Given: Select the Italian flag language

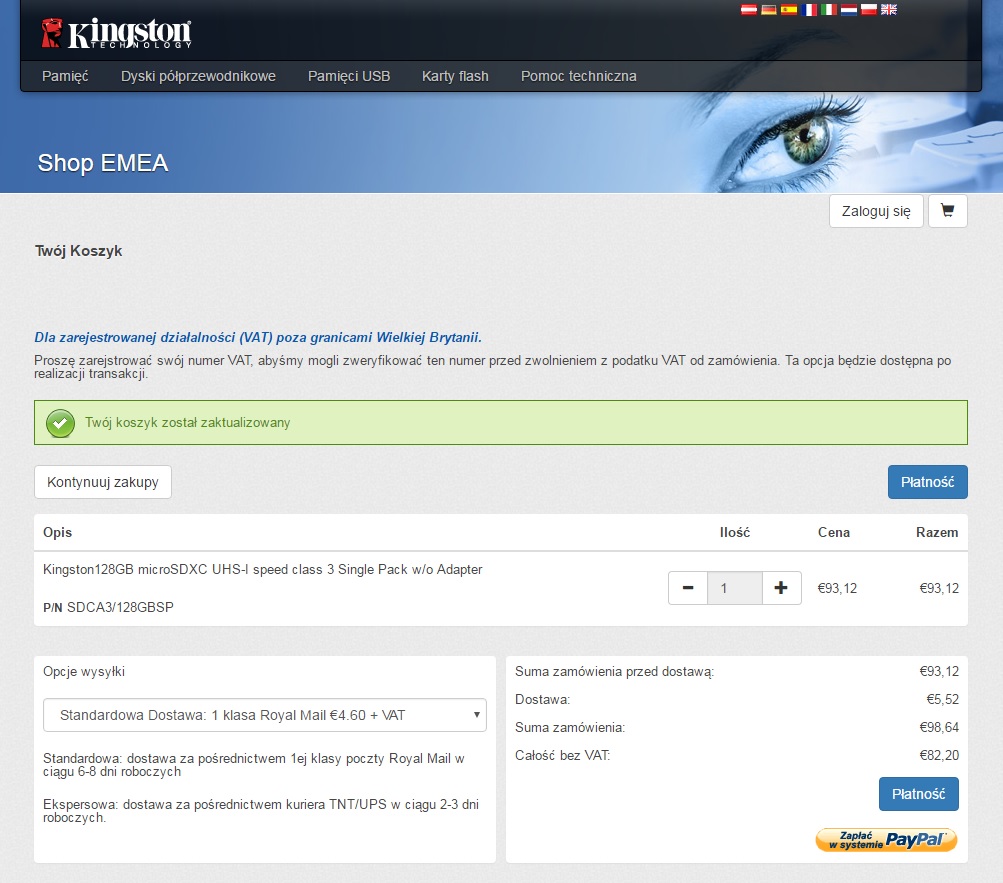Looking at the screenshot, I should pyautogui.click(x=829, y=10).
